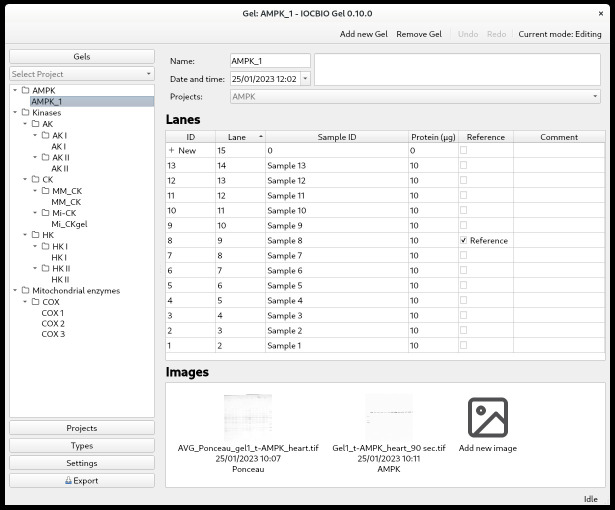The height and width of the screenshot is (510, 615).
Task: Click Protein (µg) column header
Action: [433, 137]
